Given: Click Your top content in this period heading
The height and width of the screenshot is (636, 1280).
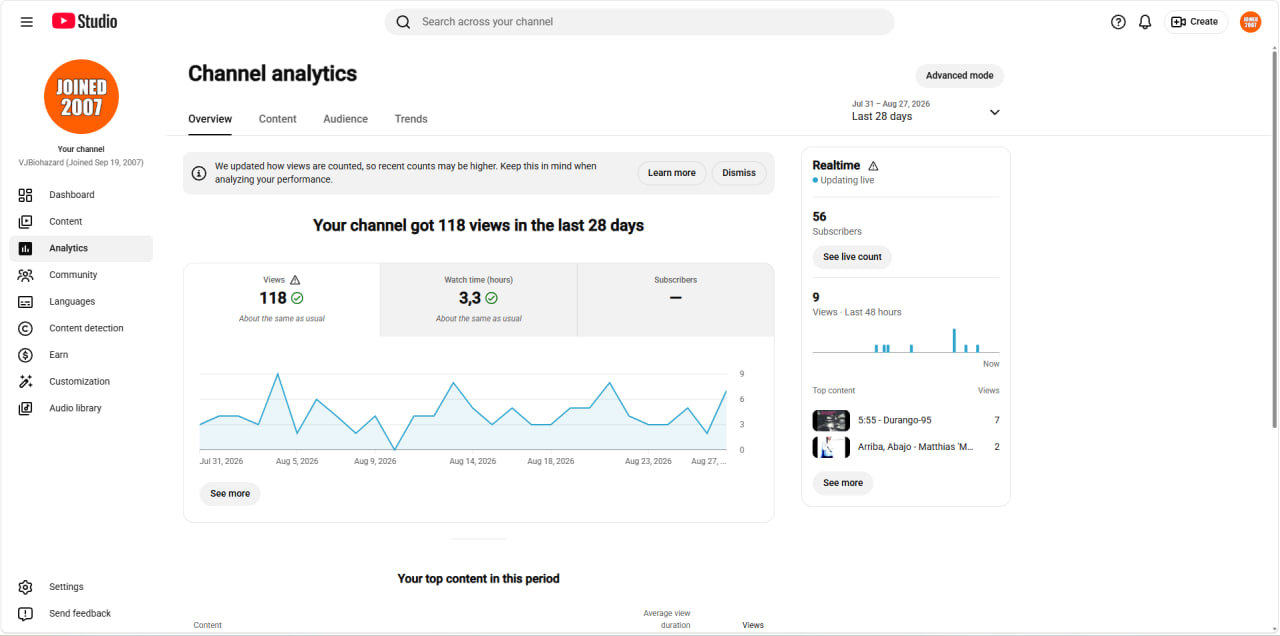Looking at the screenshot, I should click(478, 579).
